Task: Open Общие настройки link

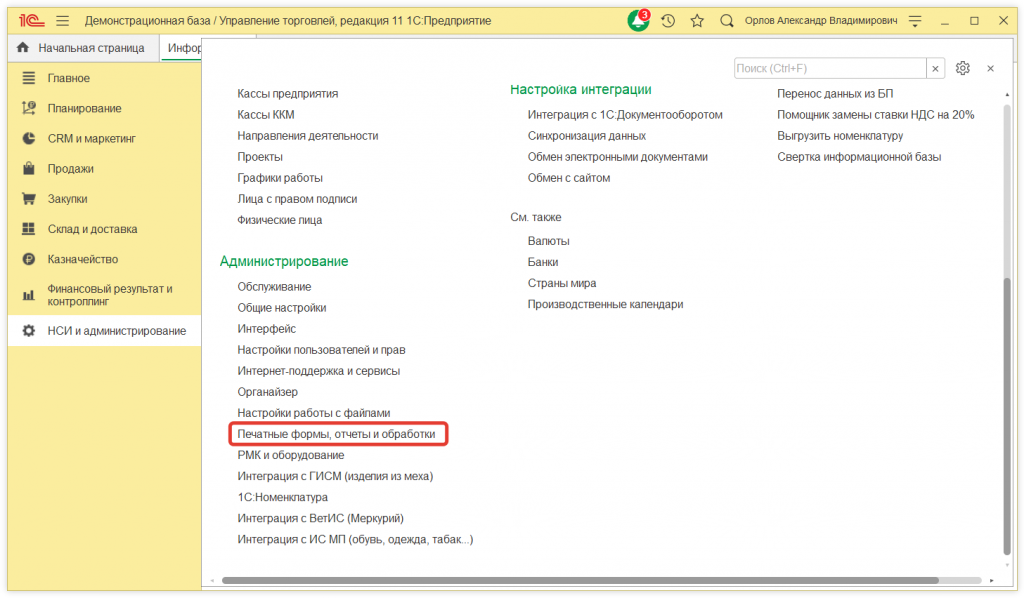Action: click(281, 308)
